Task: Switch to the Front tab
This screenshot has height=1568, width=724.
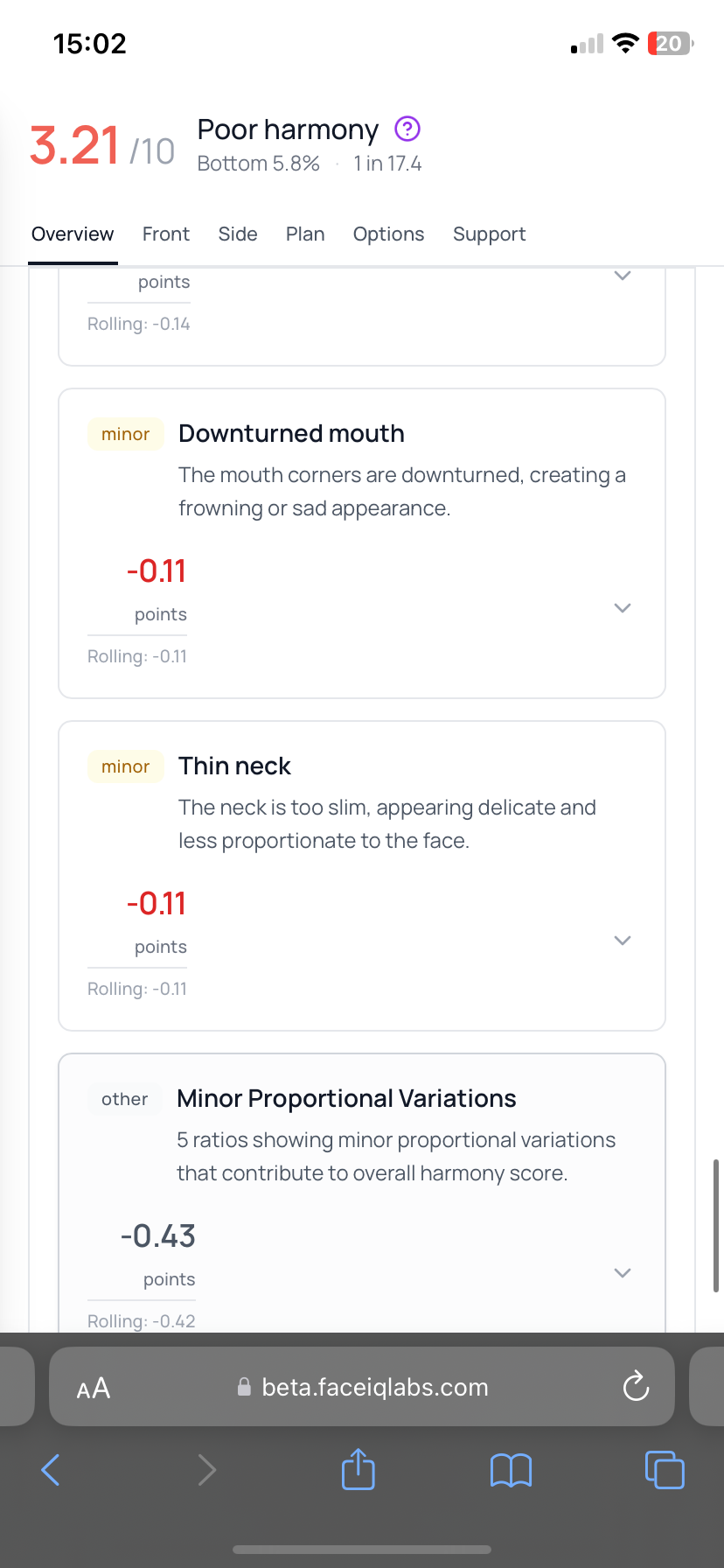Action: point(166,234)
